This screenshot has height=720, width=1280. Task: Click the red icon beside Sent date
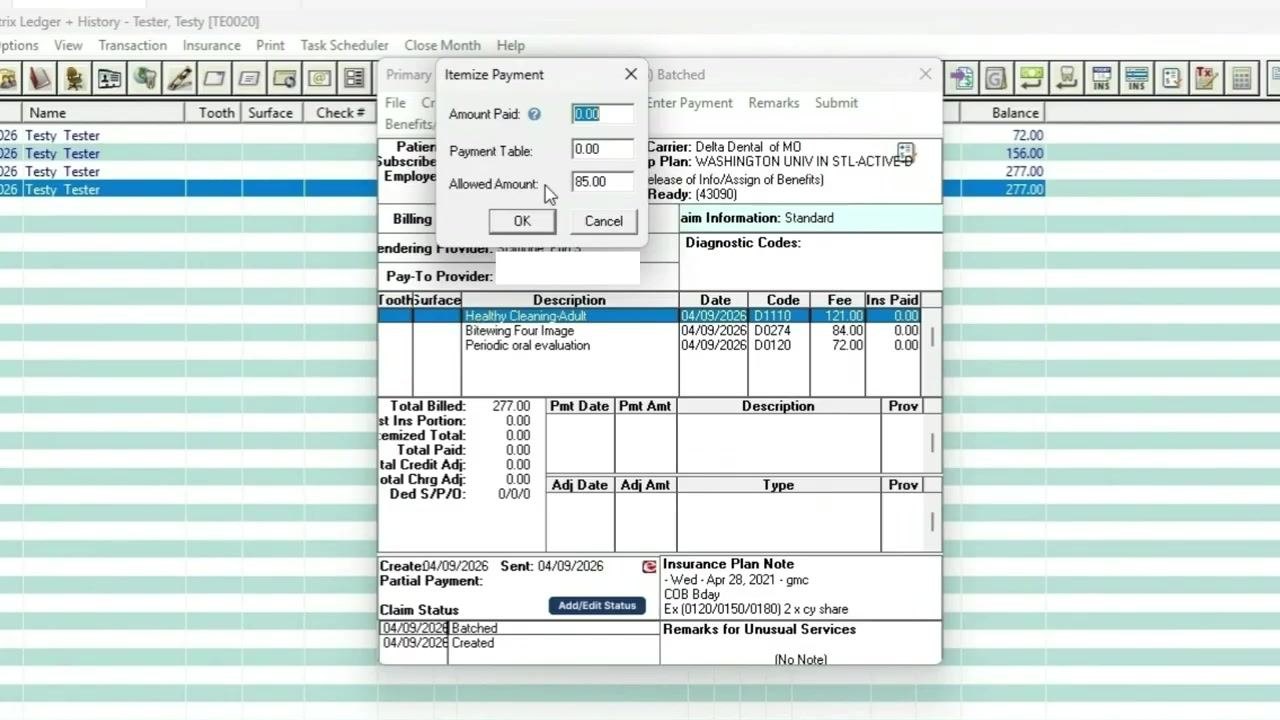tap(650, 567)
